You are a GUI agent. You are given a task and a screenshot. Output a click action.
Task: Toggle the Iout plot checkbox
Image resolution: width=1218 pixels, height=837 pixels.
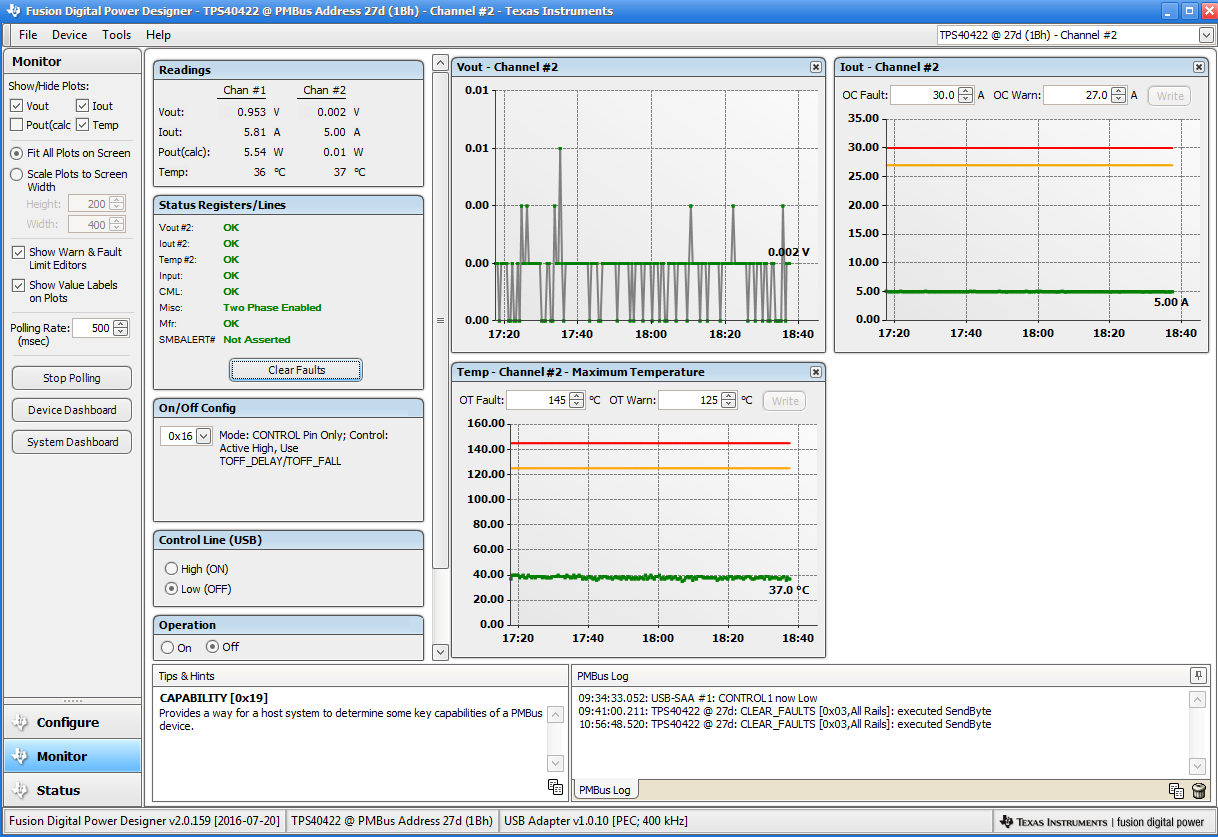(x=82, y=106)
